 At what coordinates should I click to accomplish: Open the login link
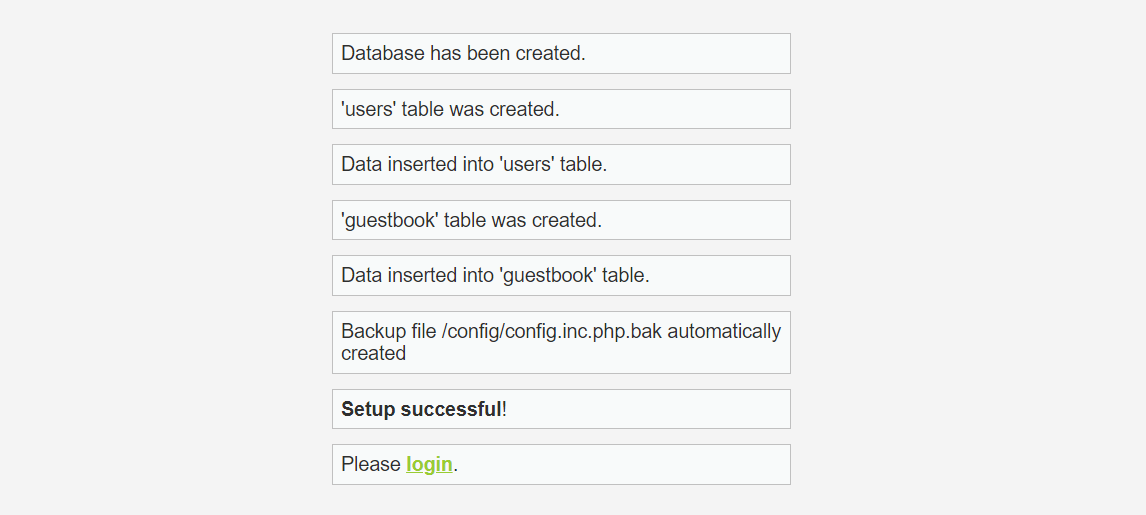coord(429,465)
